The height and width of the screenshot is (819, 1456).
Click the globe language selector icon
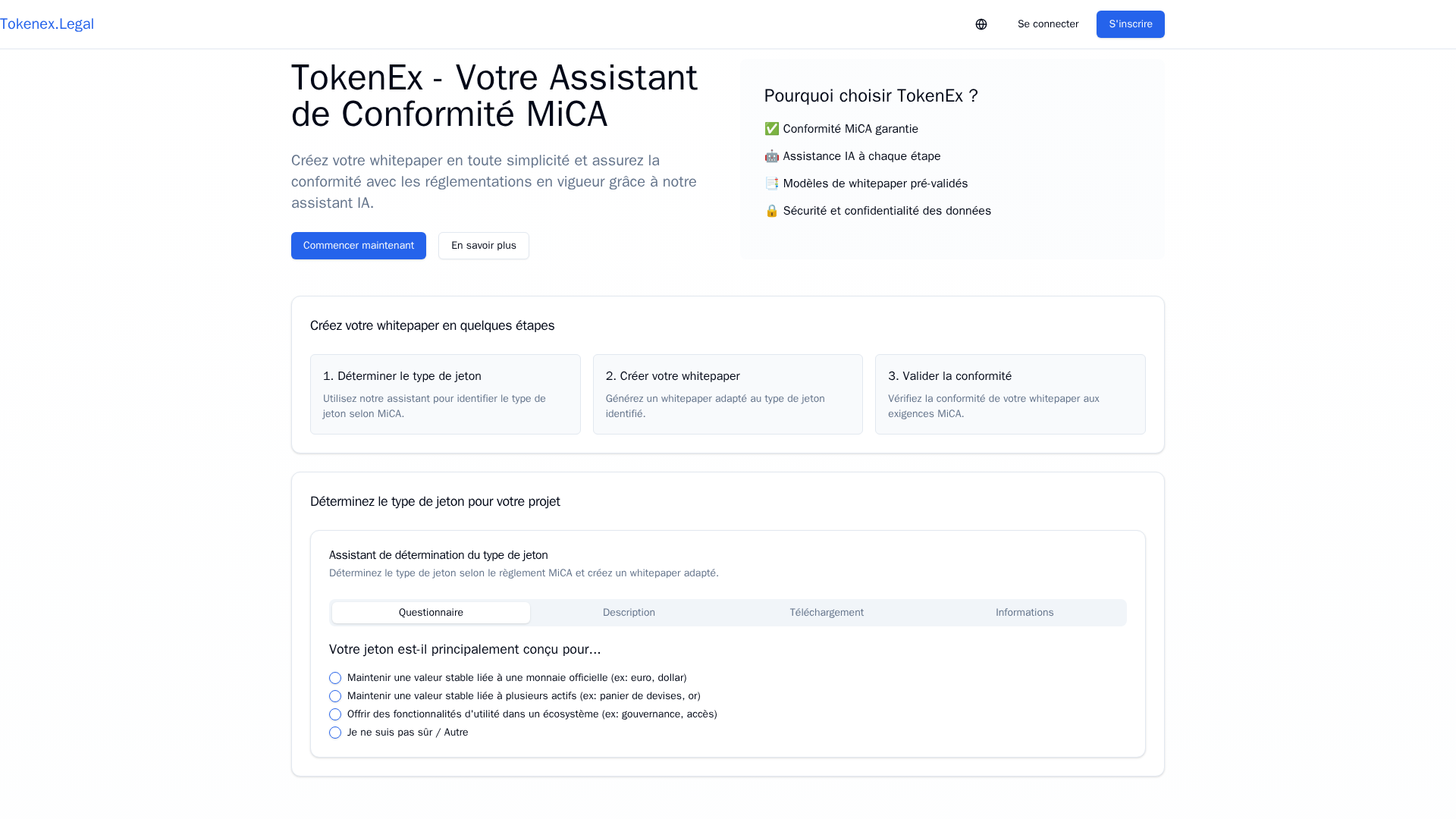981,24
